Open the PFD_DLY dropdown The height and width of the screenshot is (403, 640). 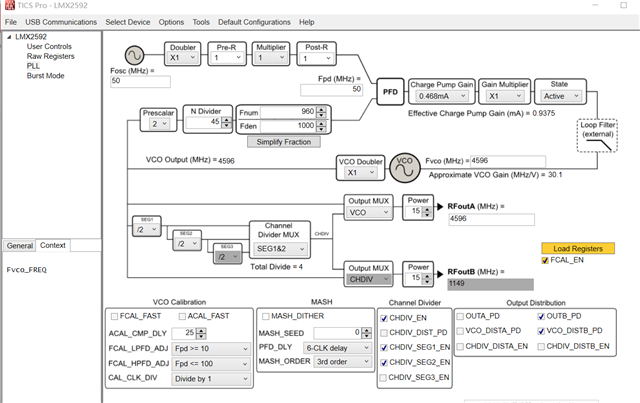[x=337, y=348]
